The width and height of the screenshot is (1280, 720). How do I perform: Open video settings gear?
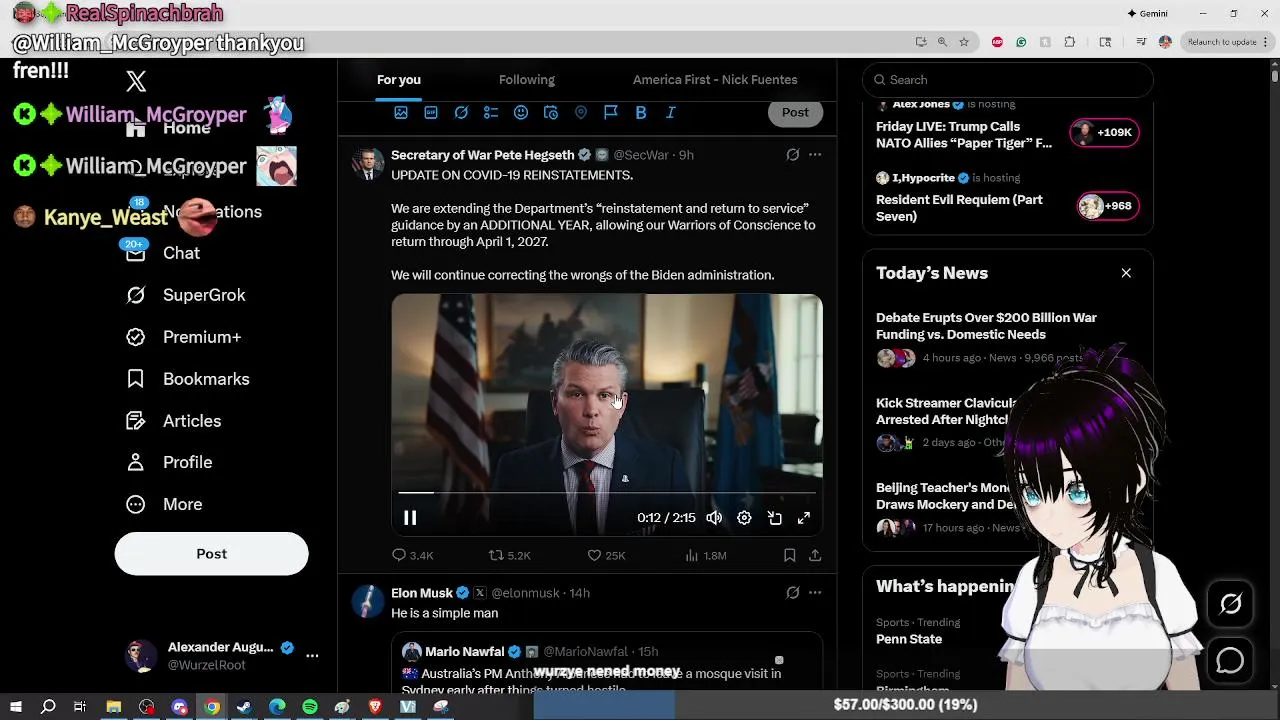(x=744, y=518)
